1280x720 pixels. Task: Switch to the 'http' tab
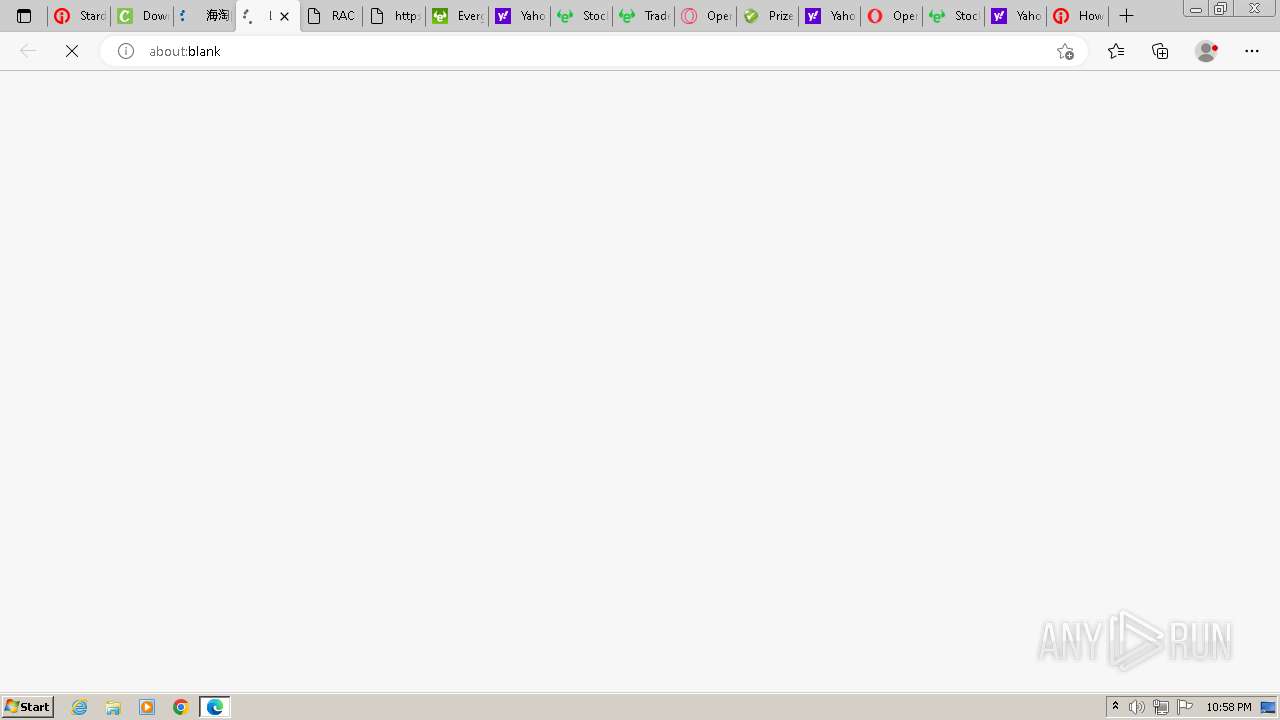(393, 16)
